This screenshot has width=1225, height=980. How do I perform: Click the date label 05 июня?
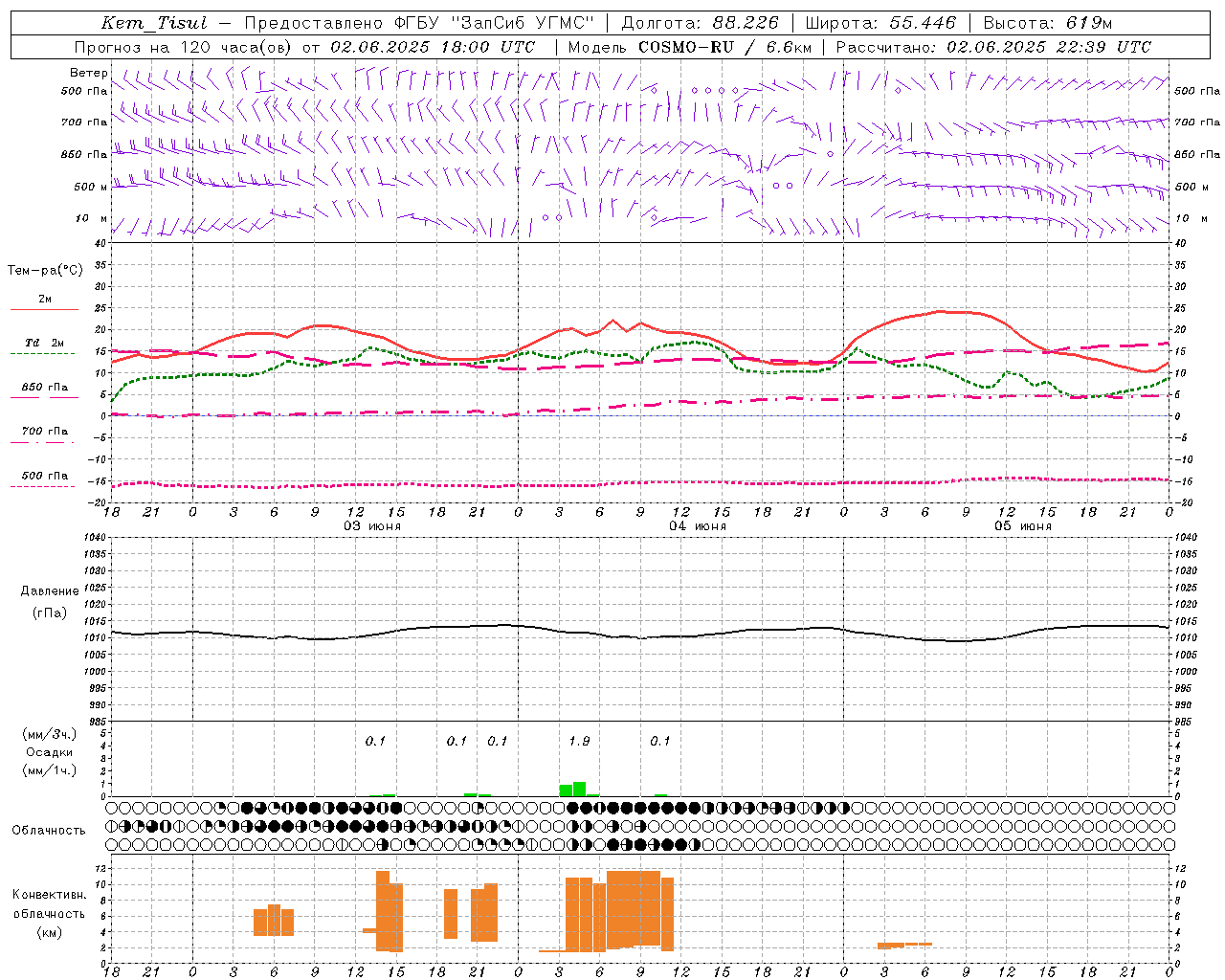pos(1023,526)
